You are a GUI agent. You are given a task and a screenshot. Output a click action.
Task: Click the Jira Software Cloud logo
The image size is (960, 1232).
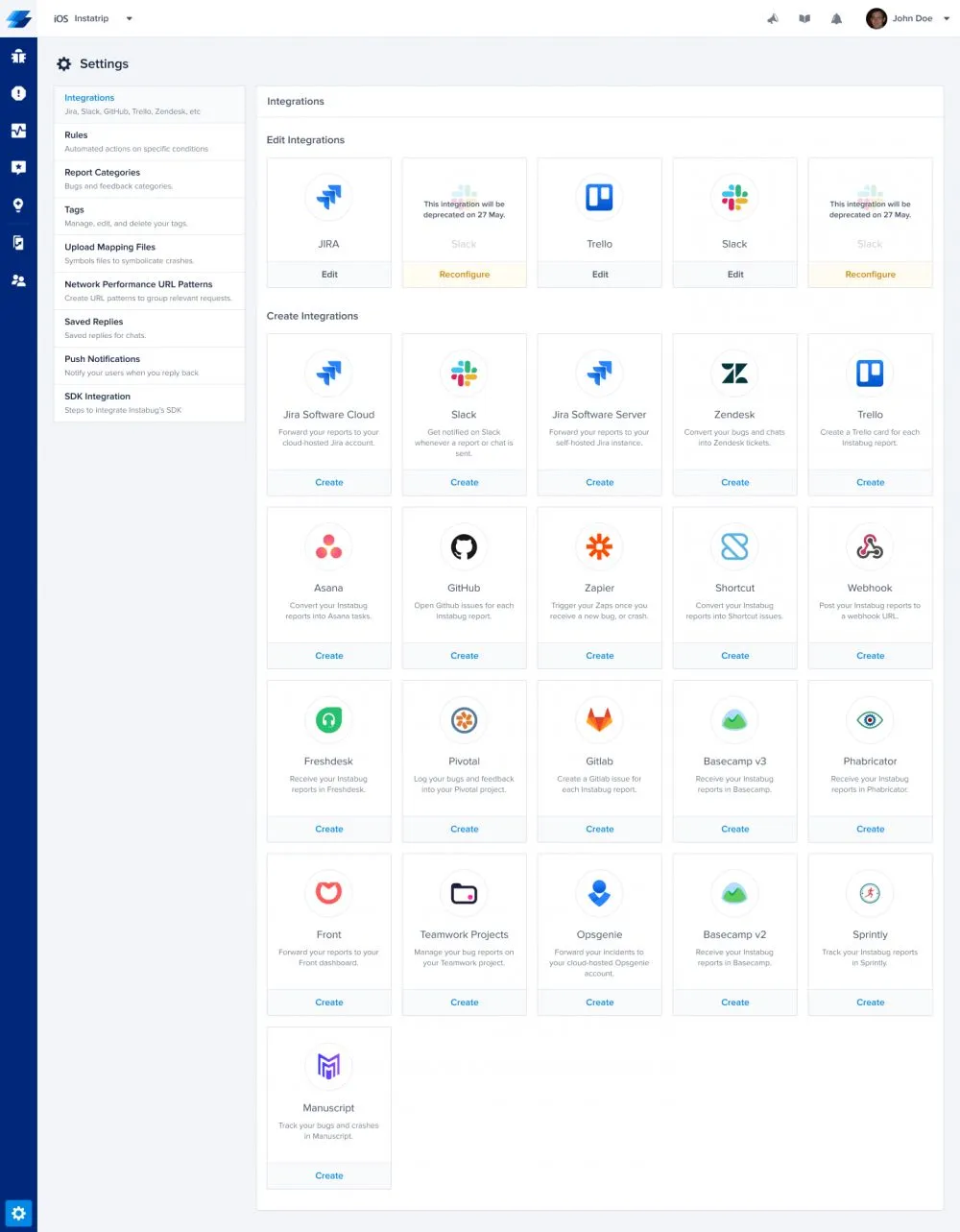(329, 373)
